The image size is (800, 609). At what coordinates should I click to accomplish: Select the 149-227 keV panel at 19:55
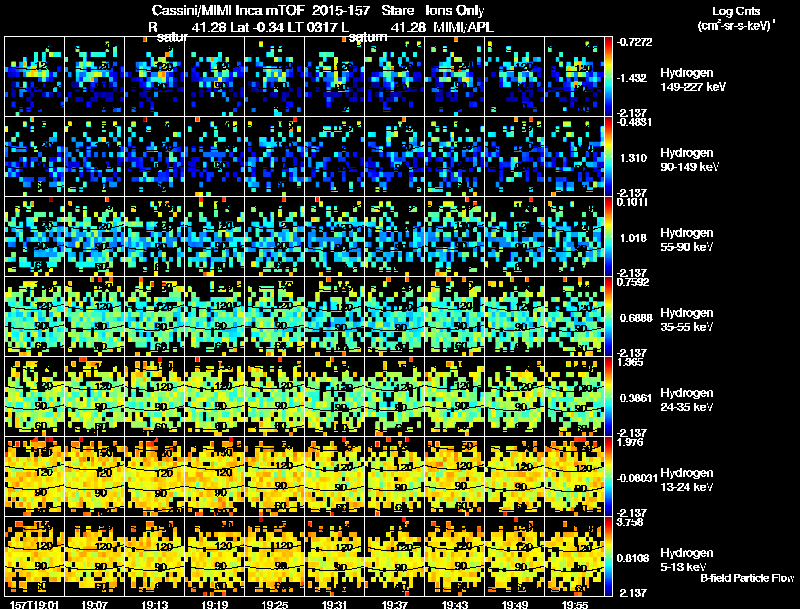pyautogui.click(x=574, y=77)
